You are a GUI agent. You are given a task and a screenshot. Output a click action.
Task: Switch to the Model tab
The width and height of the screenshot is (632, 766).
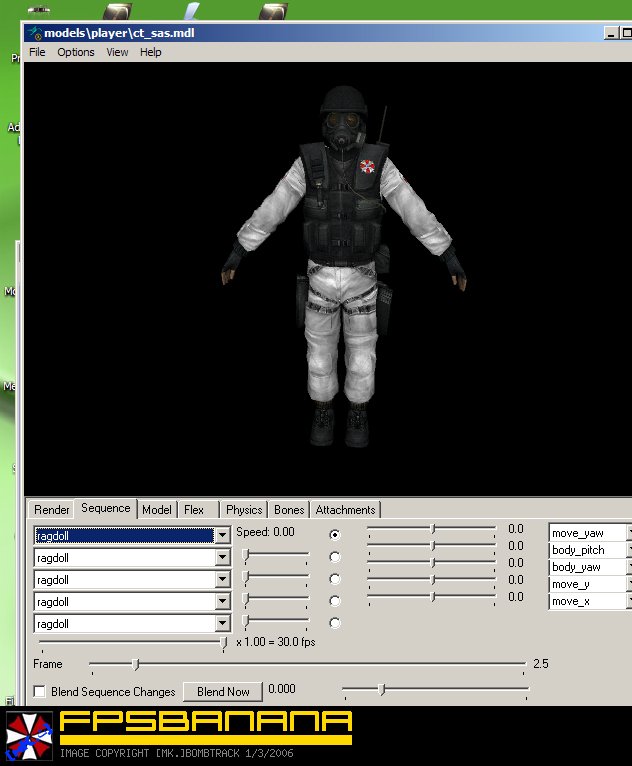pyautogui.click(x=157, y=510)
